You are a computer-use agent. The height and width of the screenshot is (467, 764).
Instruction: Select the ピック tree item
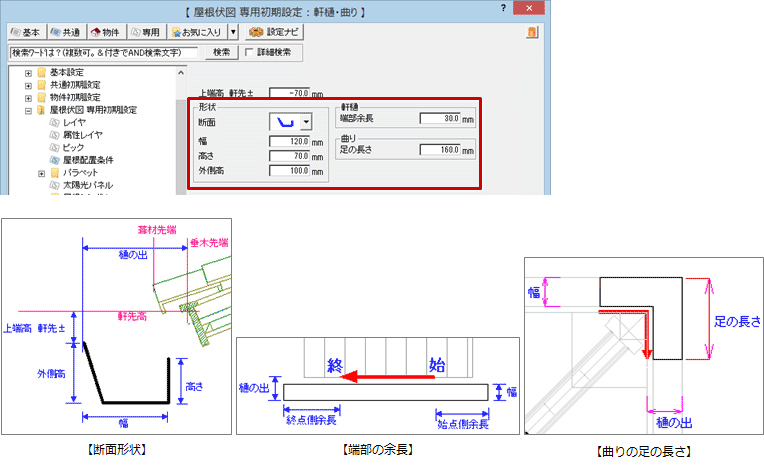click(73, 148)
